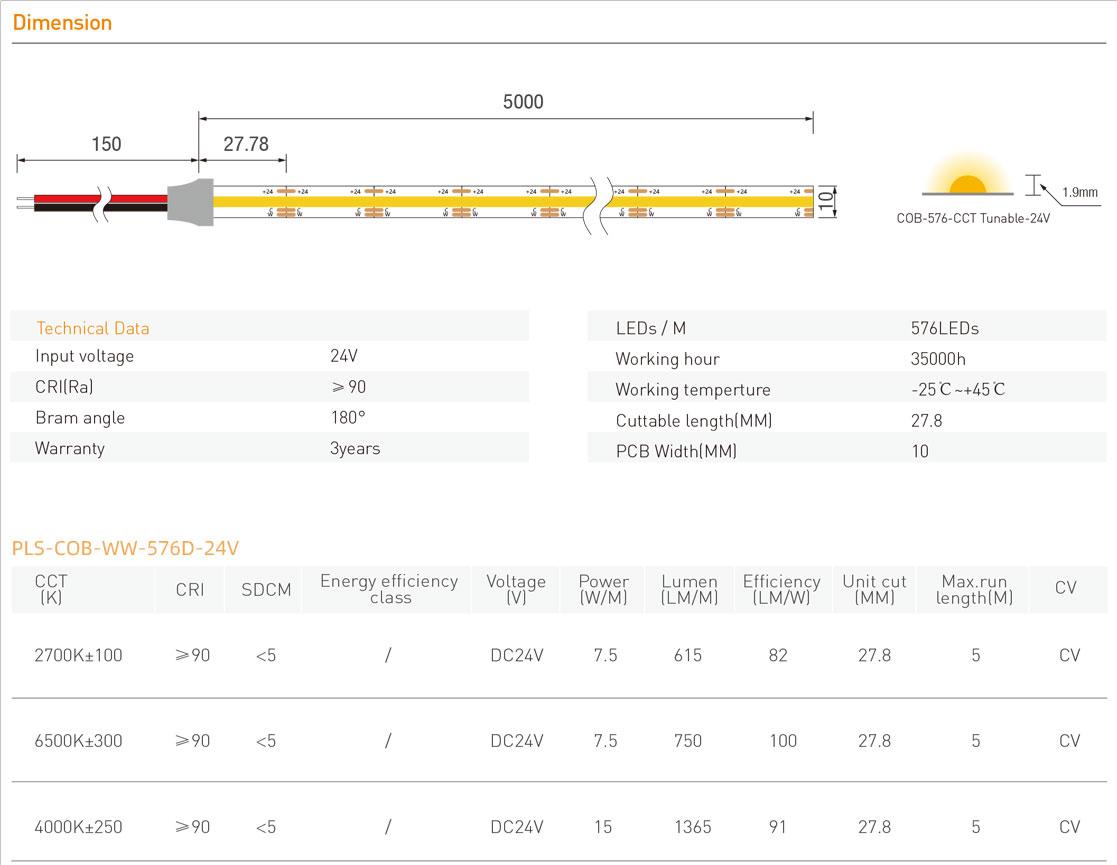Select the 1365 lumen value

tap(692, 827)
